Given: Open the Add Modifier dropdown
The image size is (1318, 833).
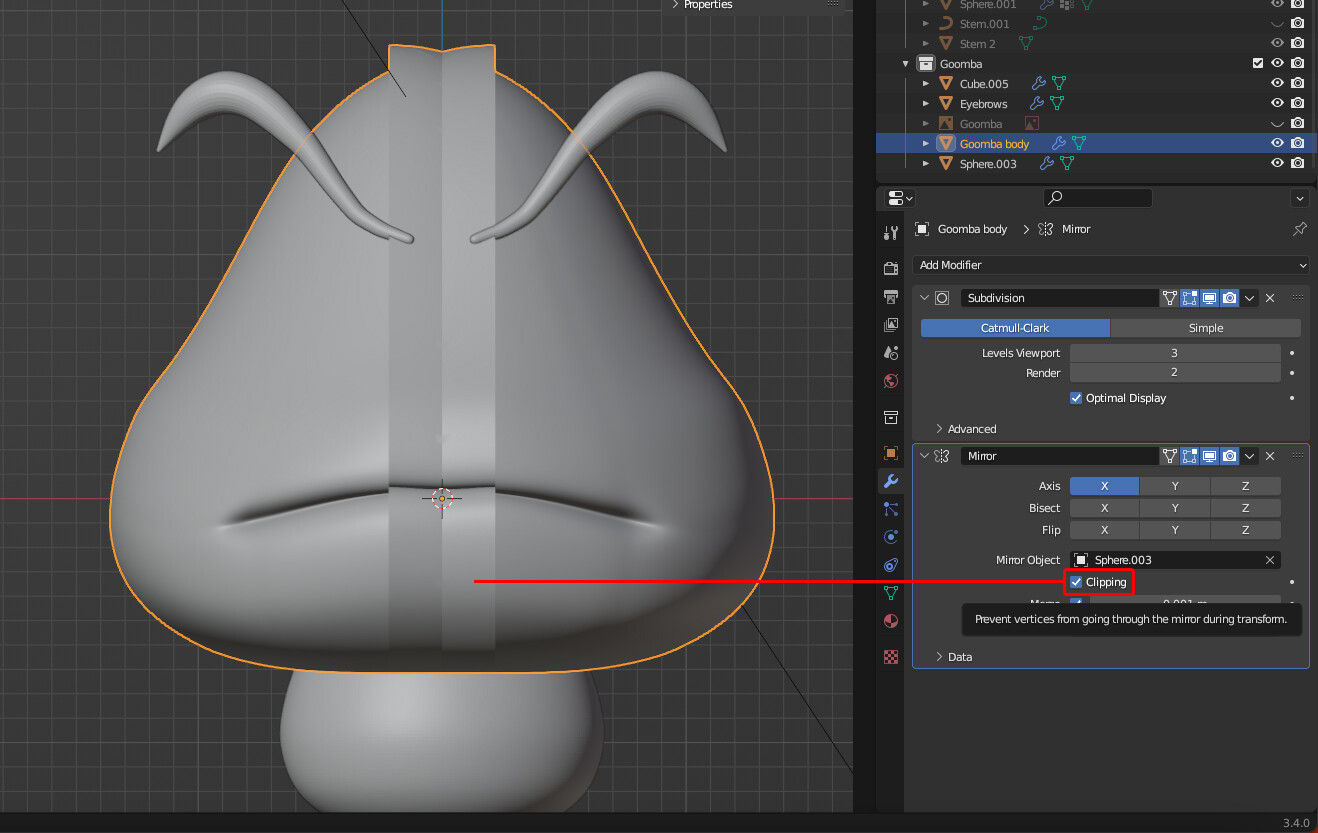Looking at the screenshot, I should 1110,265.
